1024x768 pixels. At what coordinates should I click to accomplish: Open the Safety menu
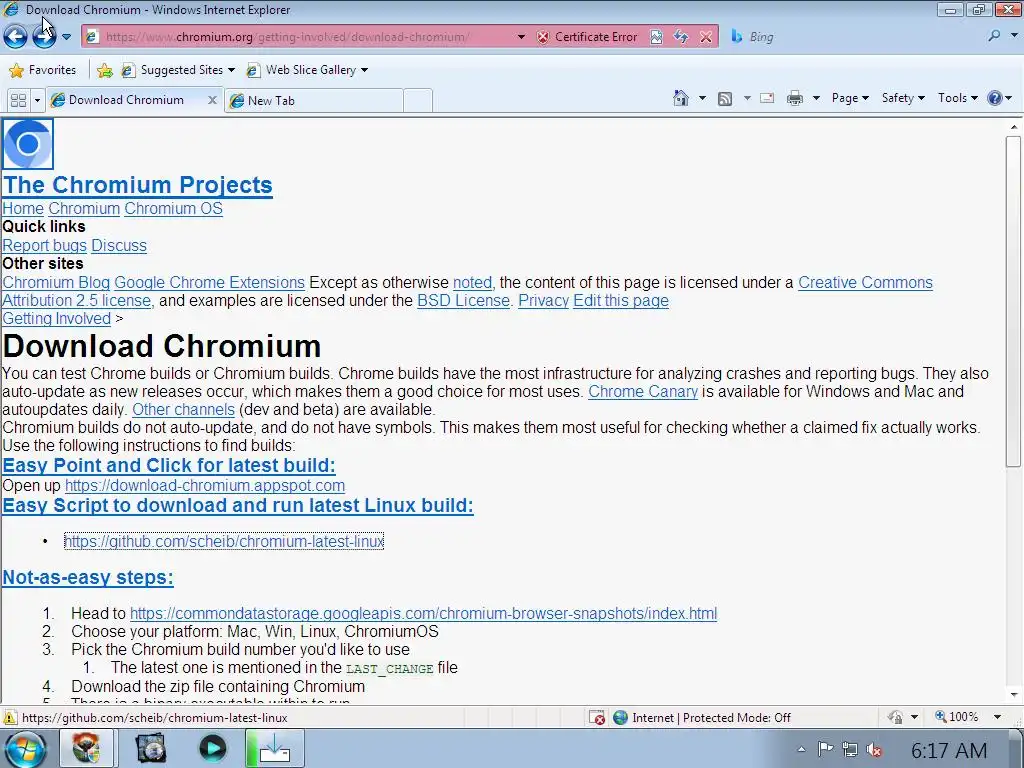[903, 98]
